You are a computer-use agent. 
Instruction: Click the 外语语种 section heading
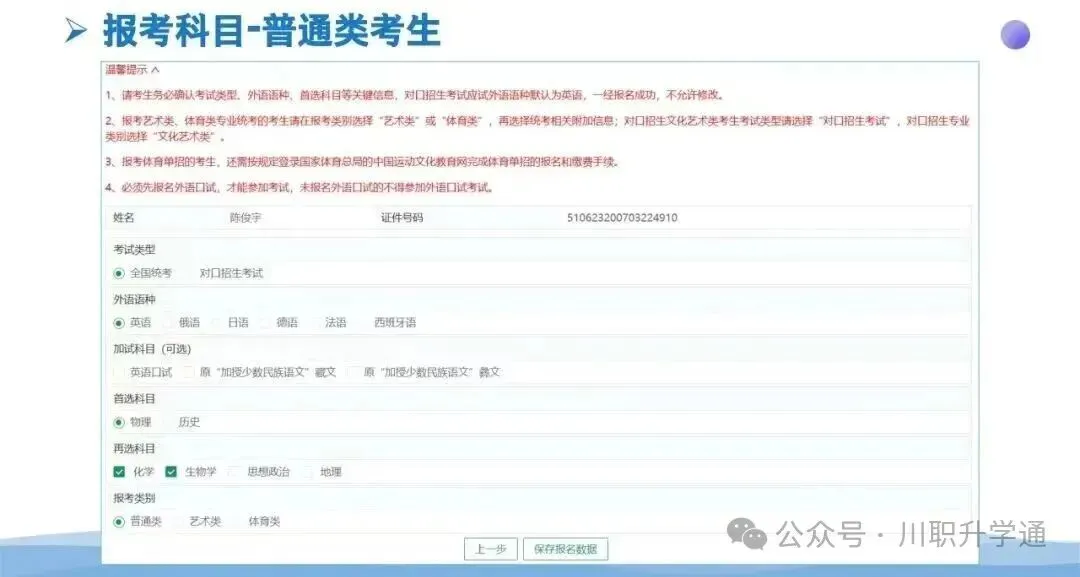tap(134, 300)
